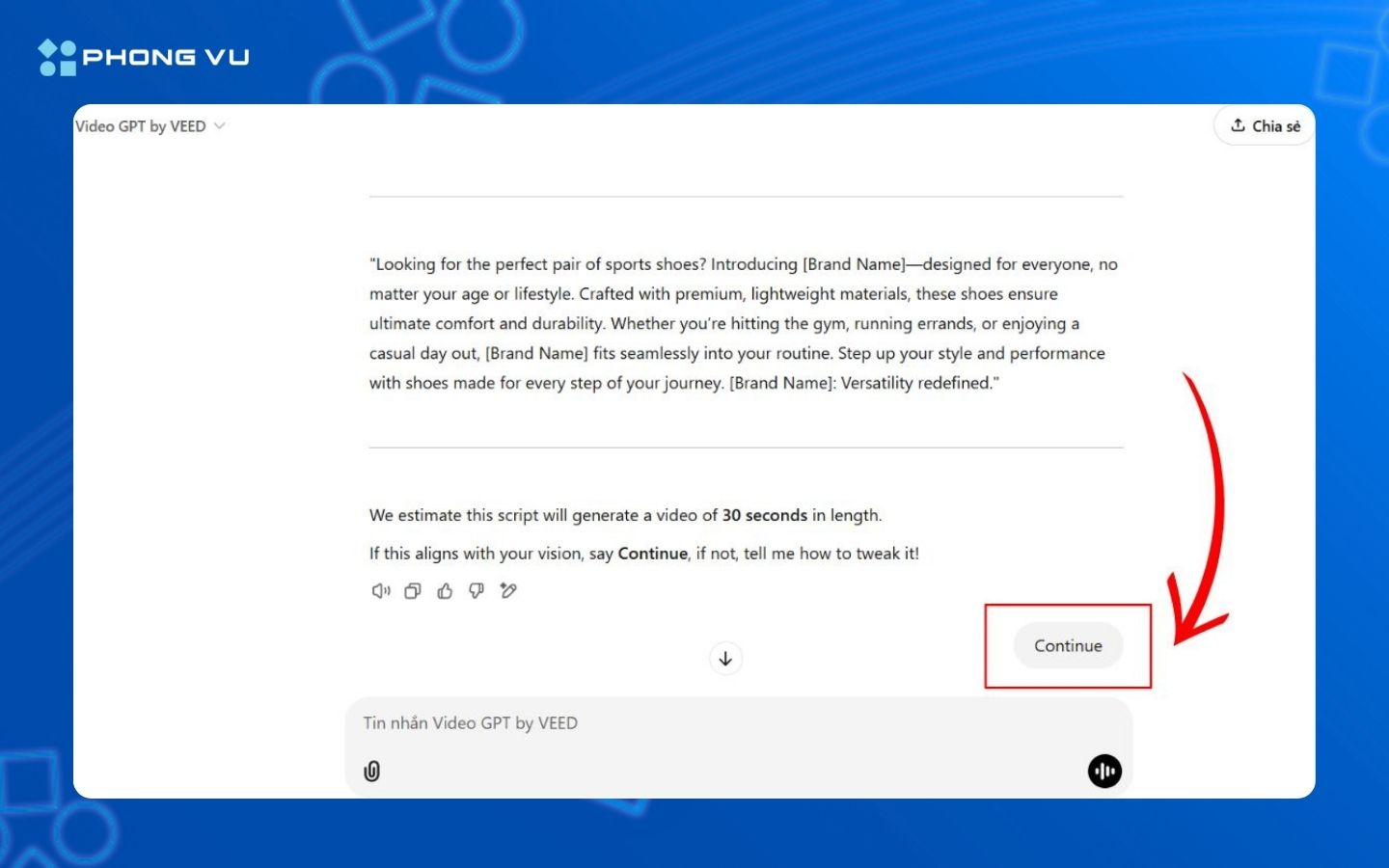Click the 'We estimate this script' sentence

coord(626,515)
